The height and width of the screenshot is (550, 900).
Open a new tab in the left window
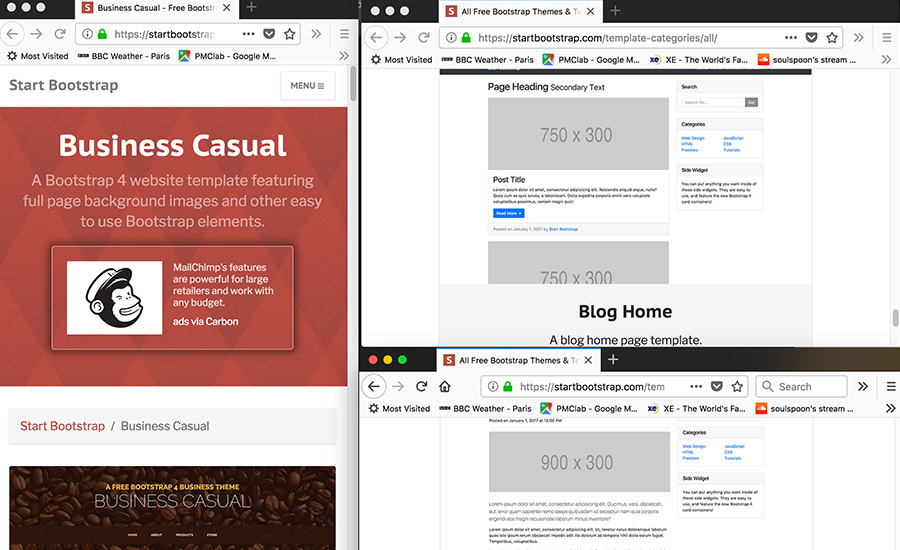point(251,7)
